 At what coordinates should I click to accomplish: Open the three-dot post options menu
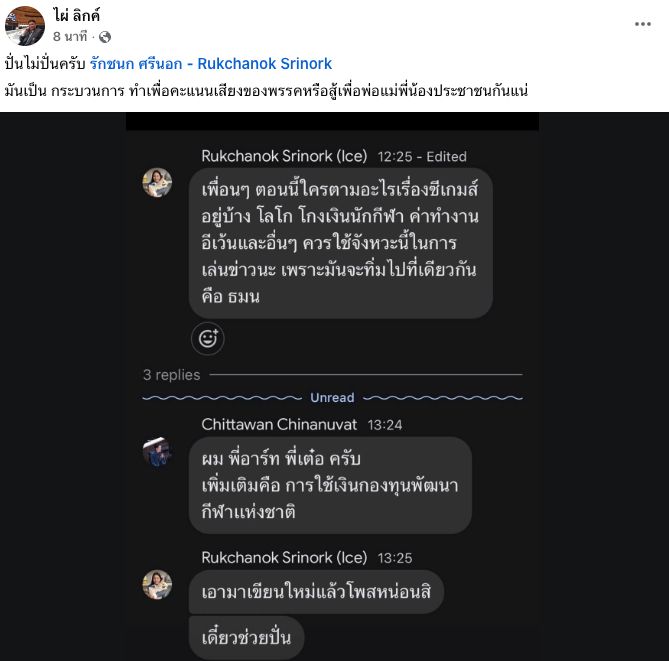click(x=643, y=24)
